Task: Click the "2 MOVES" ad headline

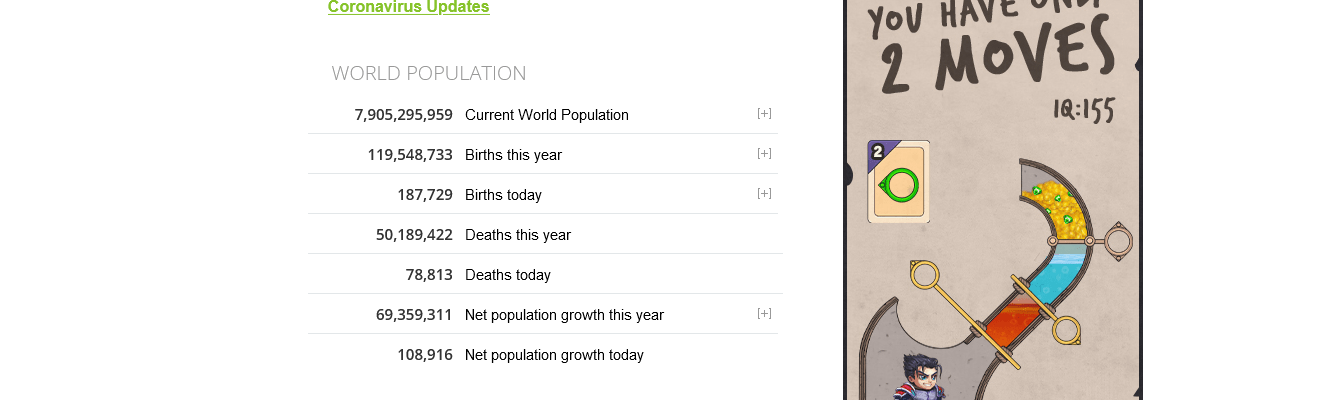Action: point(995,55)
